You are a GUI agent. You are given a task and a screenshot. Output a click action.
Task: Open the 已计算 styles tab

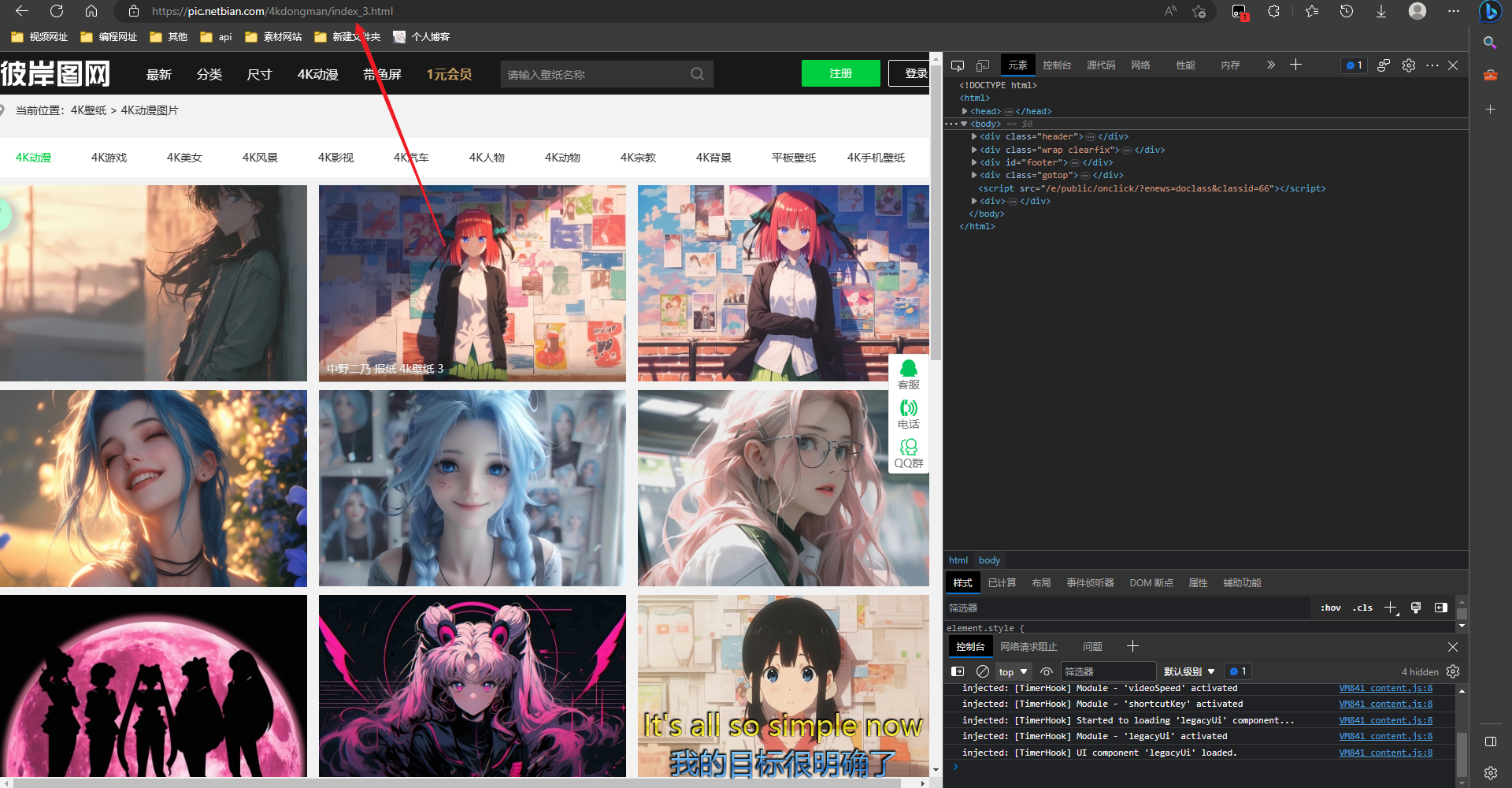[1002, 582]
